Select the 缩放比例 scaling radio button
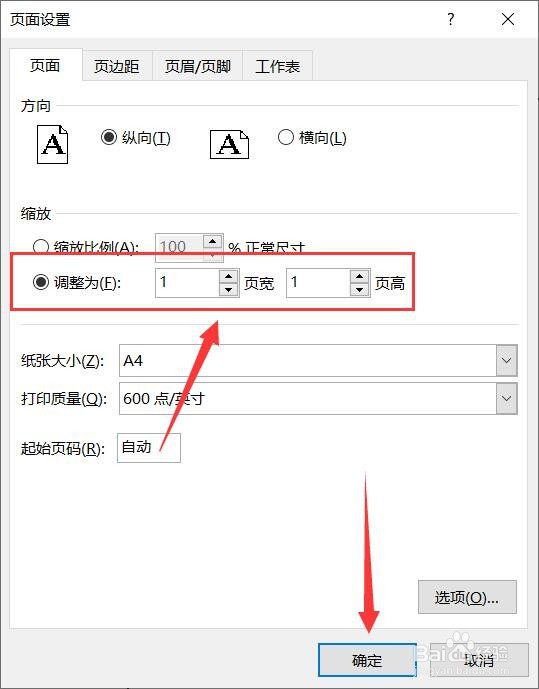The height and width of the screenshot is (689, 539). [x=41, y=247]
